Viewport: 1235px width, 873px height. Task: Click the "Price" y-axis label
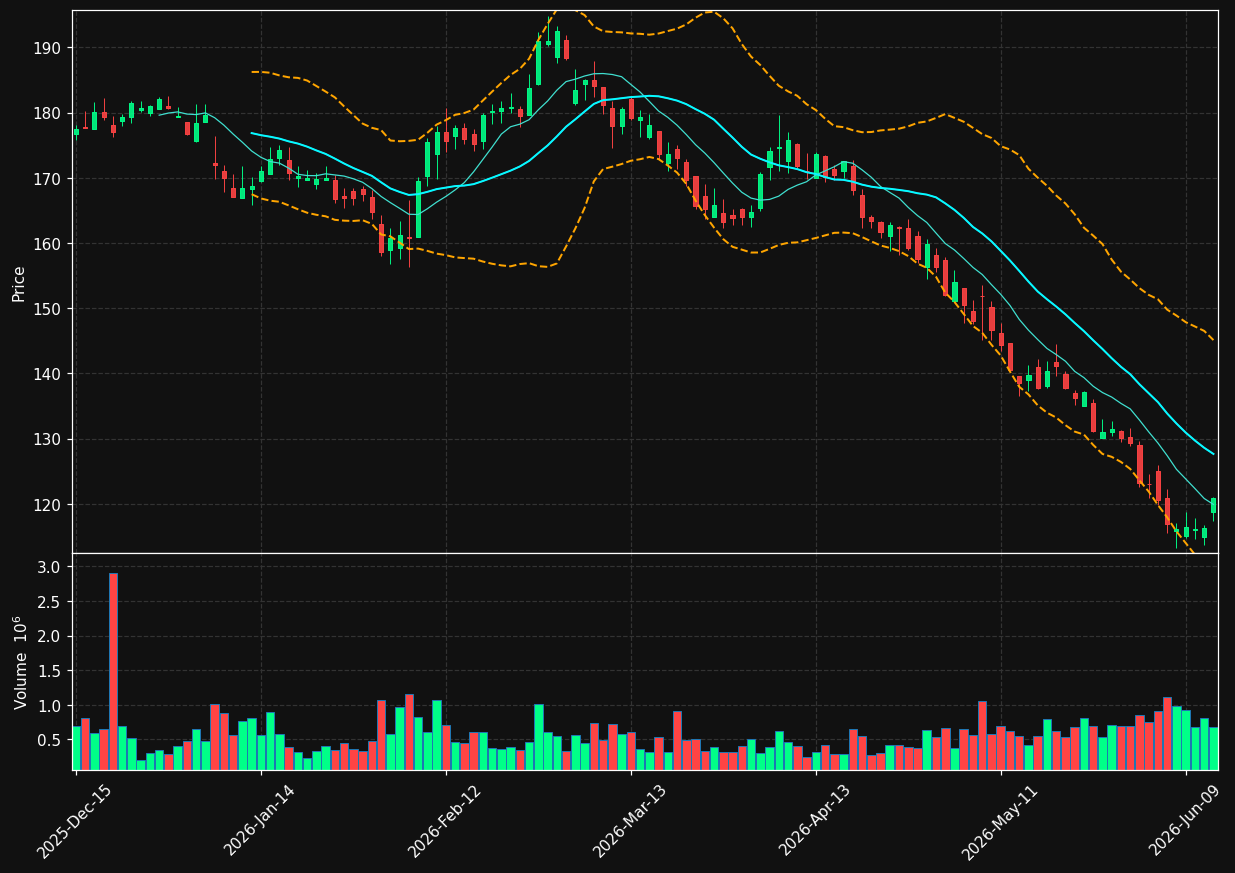[19, 283]
